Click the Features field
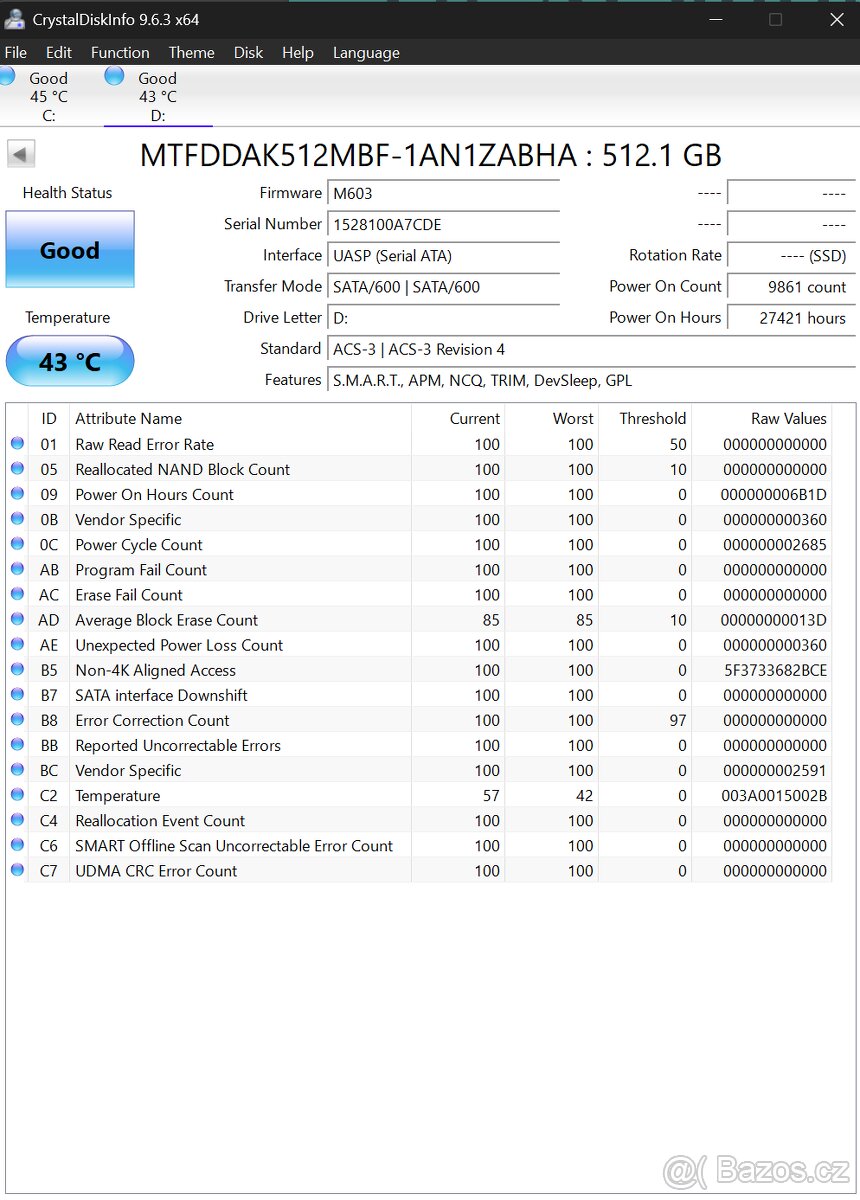Screen dimensions: 860x1200 (x=592, y=380)
